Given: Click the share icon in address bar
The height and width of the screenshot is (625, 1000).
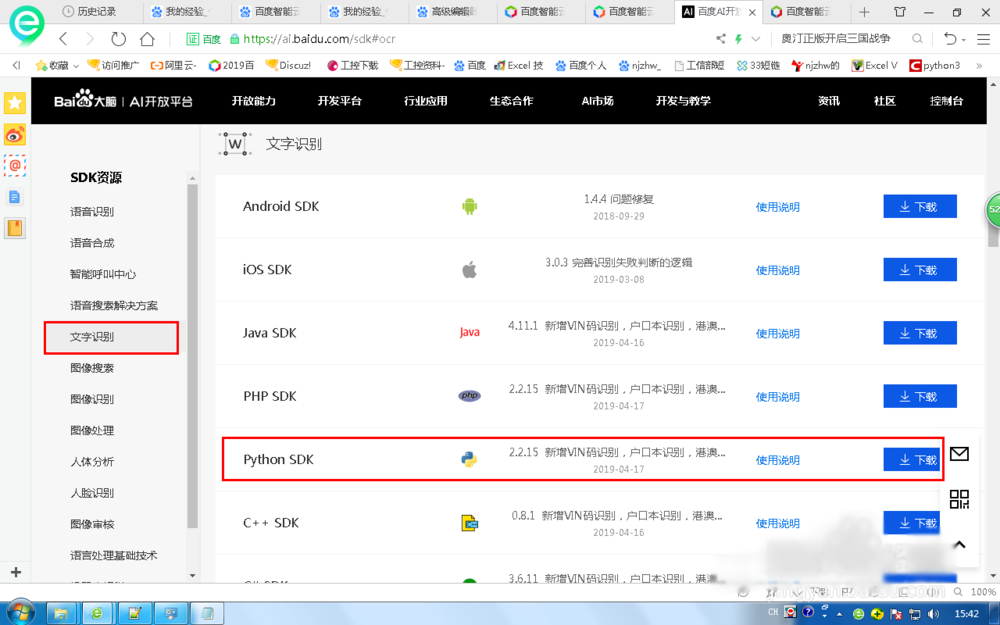Looking at the screenshot, I should click(721, 39).
